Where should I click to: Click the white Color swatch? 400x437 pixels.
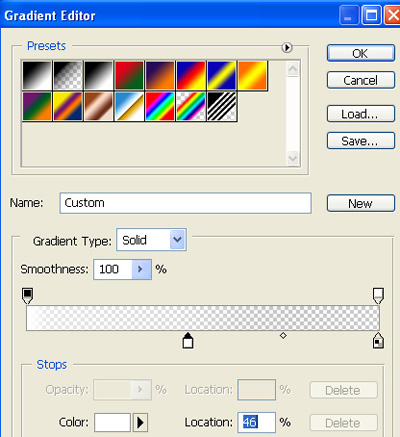coord(112,422)
